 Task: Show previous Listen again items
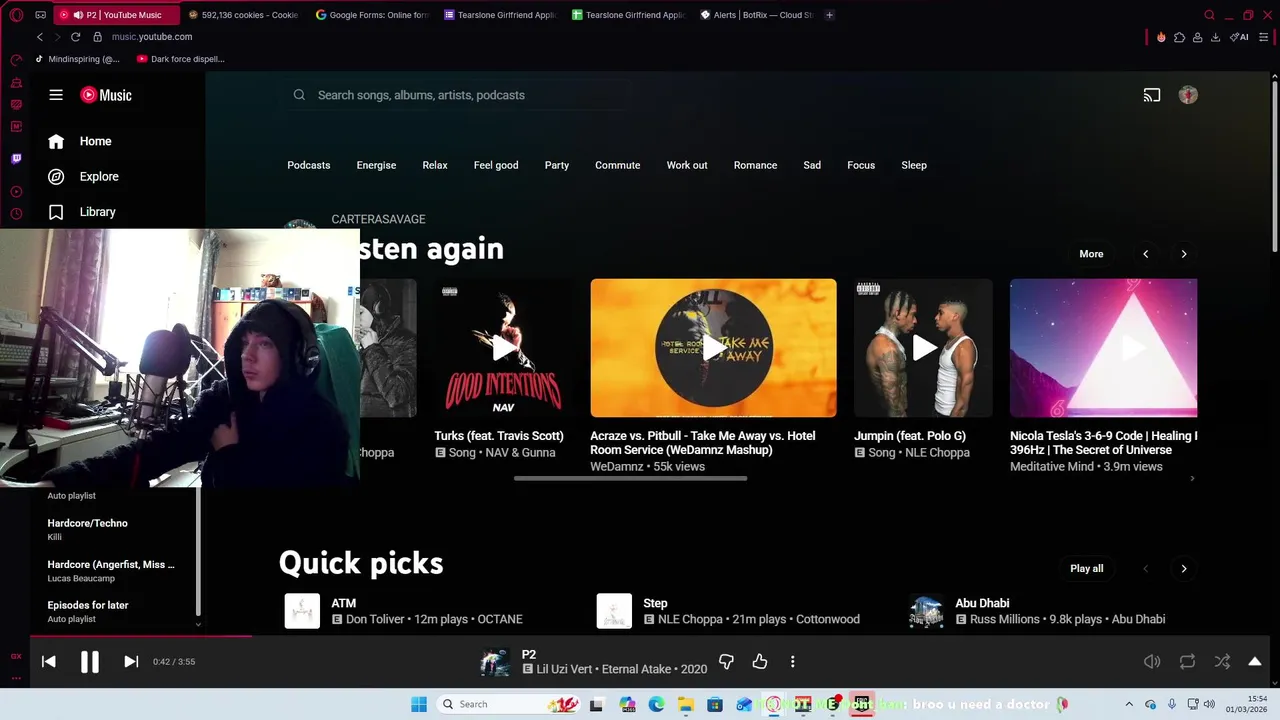tap(1146, 254)
